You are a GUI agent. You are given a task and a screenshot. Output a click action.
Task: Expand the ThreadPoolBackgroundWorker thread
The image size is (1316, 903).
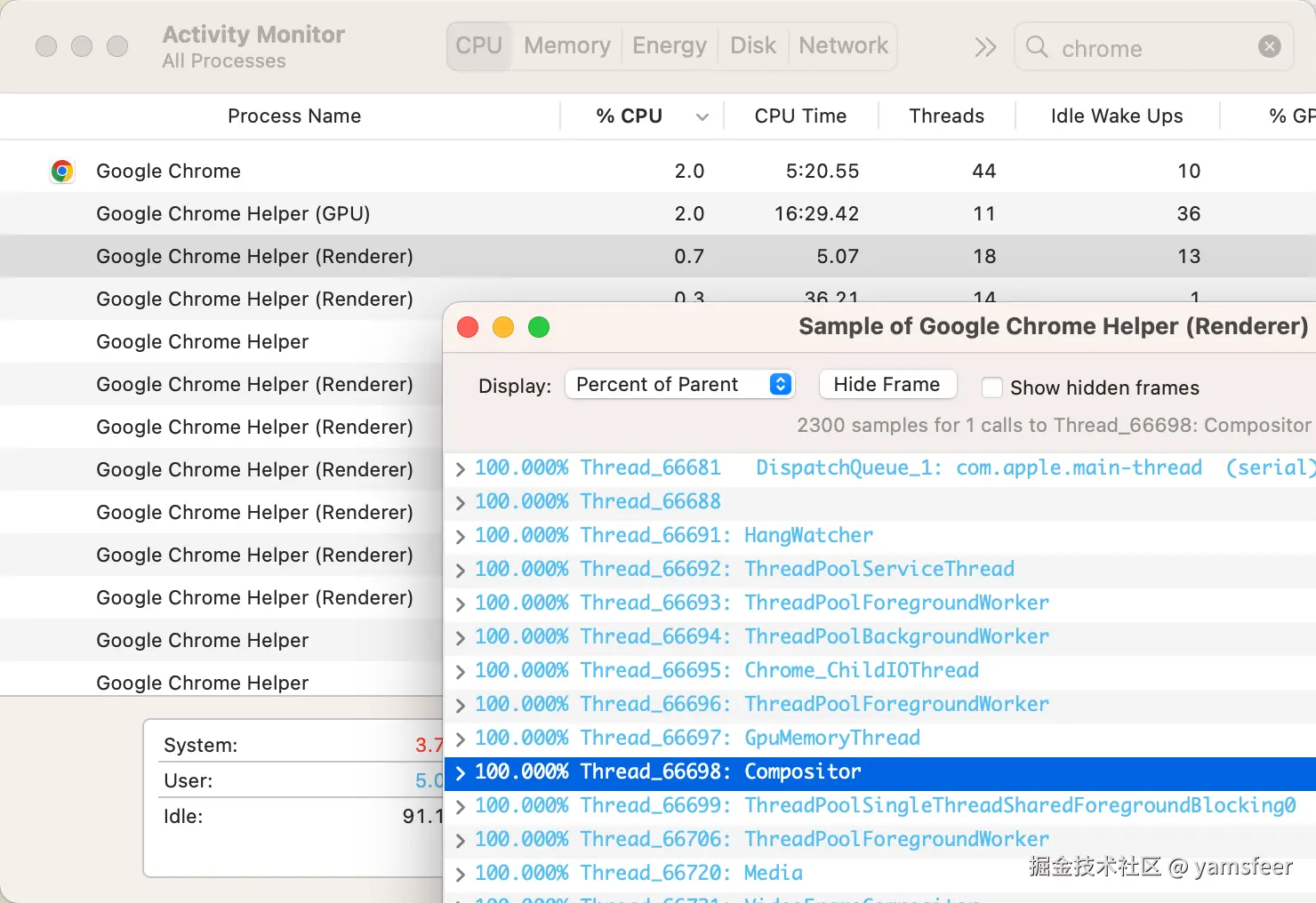coord(460,637)
